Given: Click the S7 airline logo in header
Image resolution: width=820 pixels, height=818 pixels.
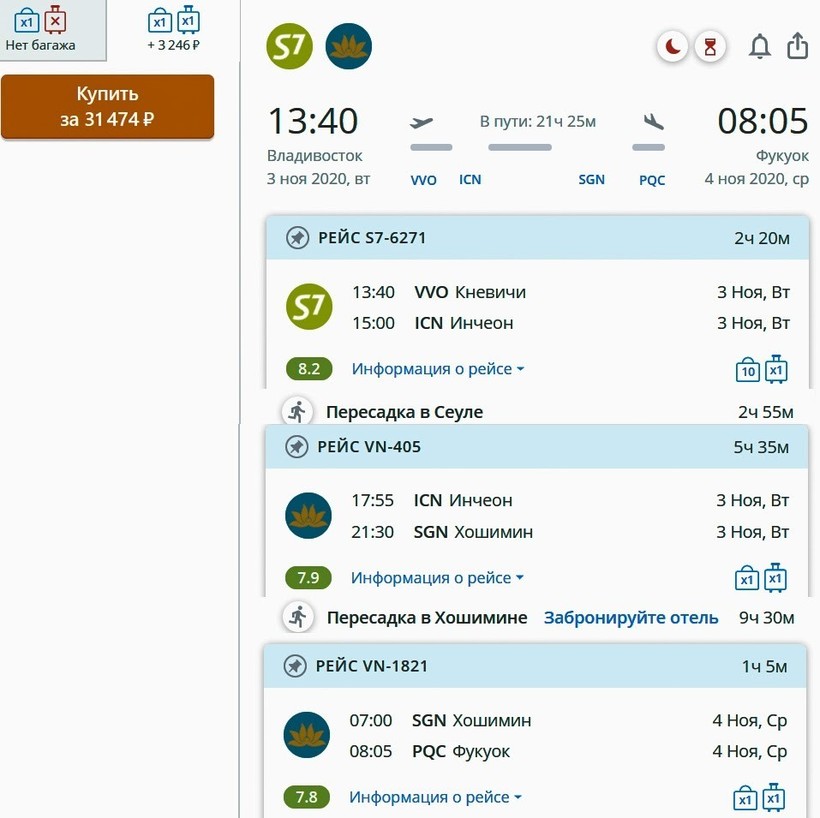Looking at the screenshot, I should tap(290, 46).
